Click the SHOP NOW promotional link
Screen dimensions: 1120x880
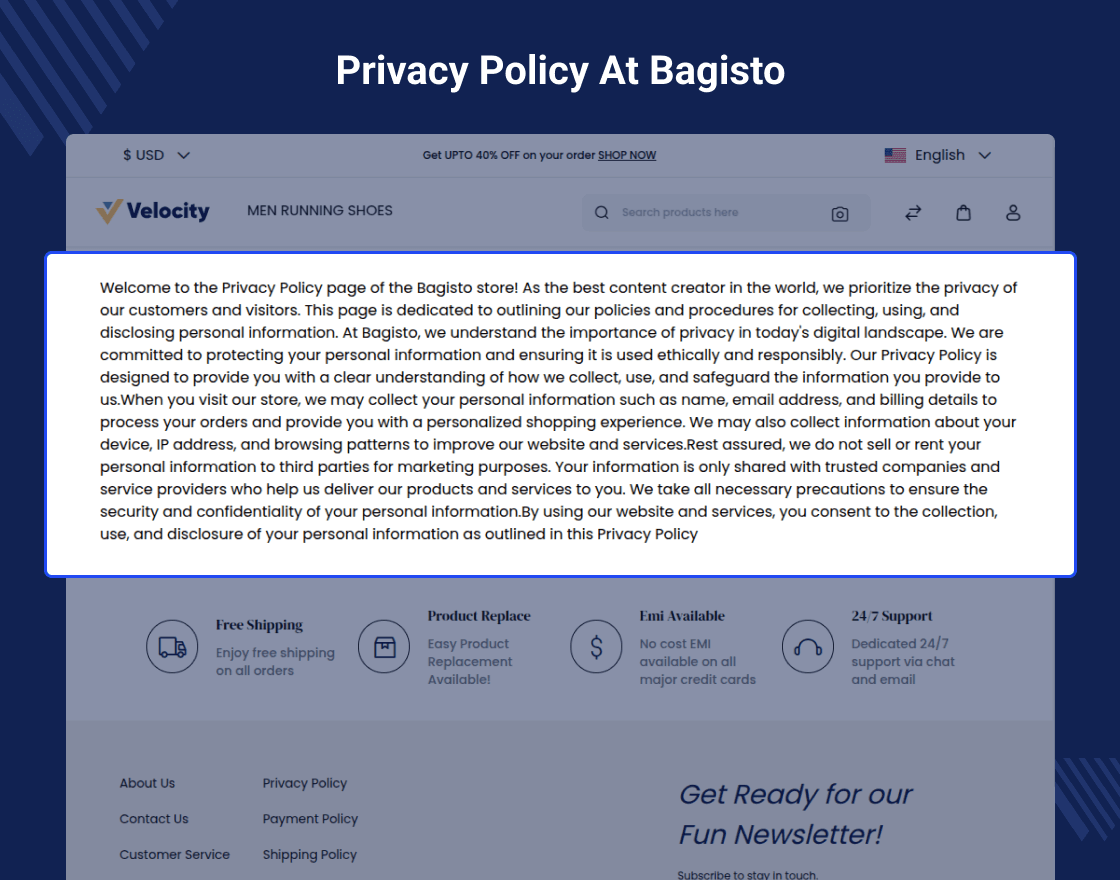[x=627, y=155]
